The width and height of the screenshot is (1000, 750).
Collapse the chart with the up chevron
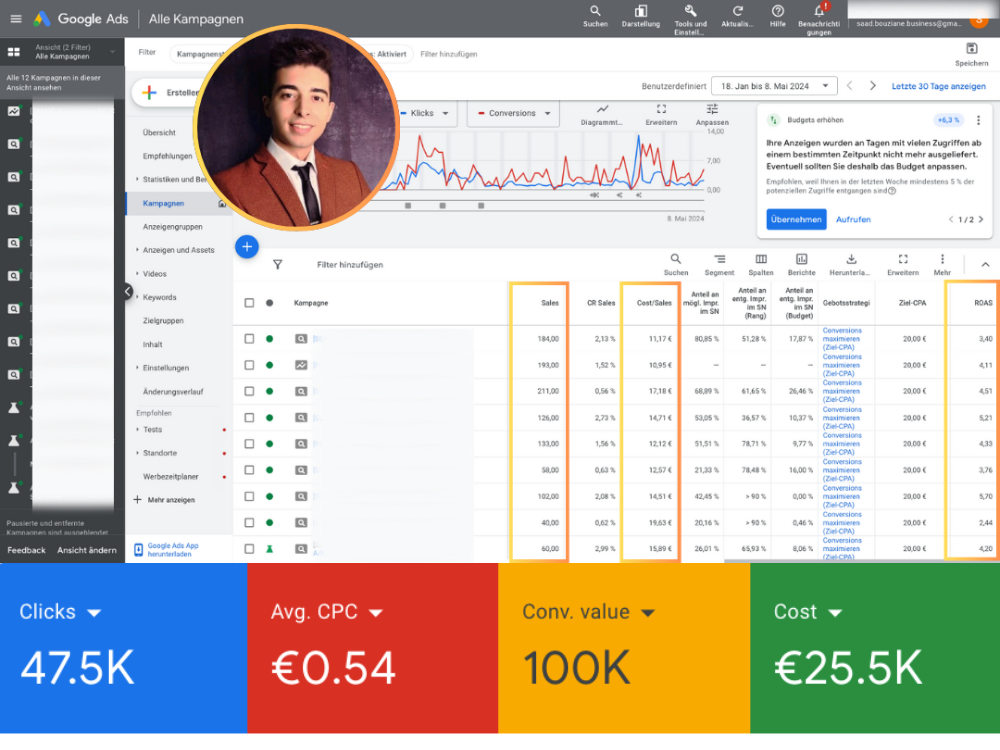coord(985,264)
